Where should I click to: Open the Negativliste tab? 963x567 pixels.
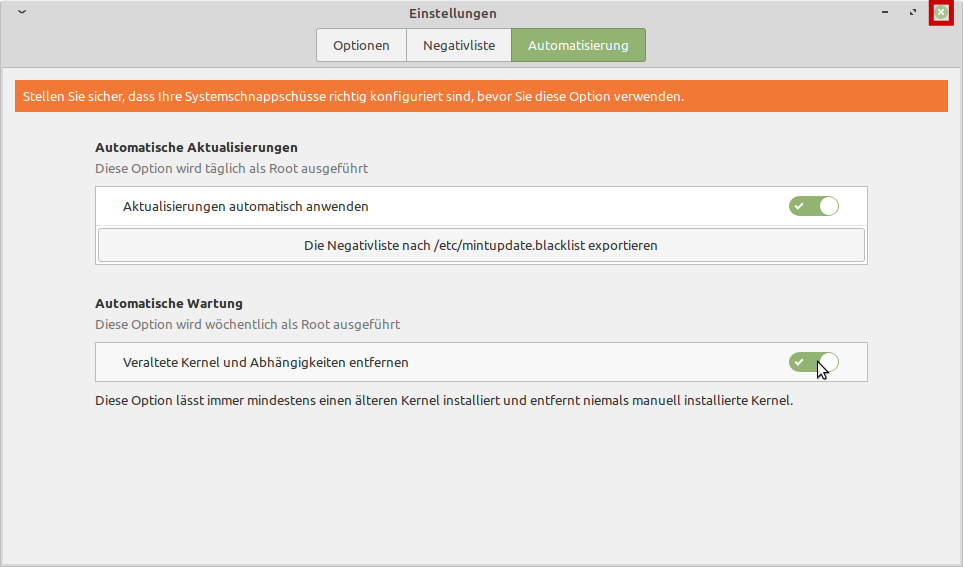[x=458, y=45]
